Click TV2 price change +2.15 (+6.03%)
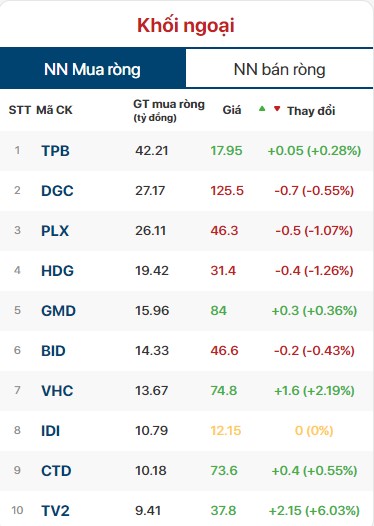The image size is (374, 526). [314, 511]
